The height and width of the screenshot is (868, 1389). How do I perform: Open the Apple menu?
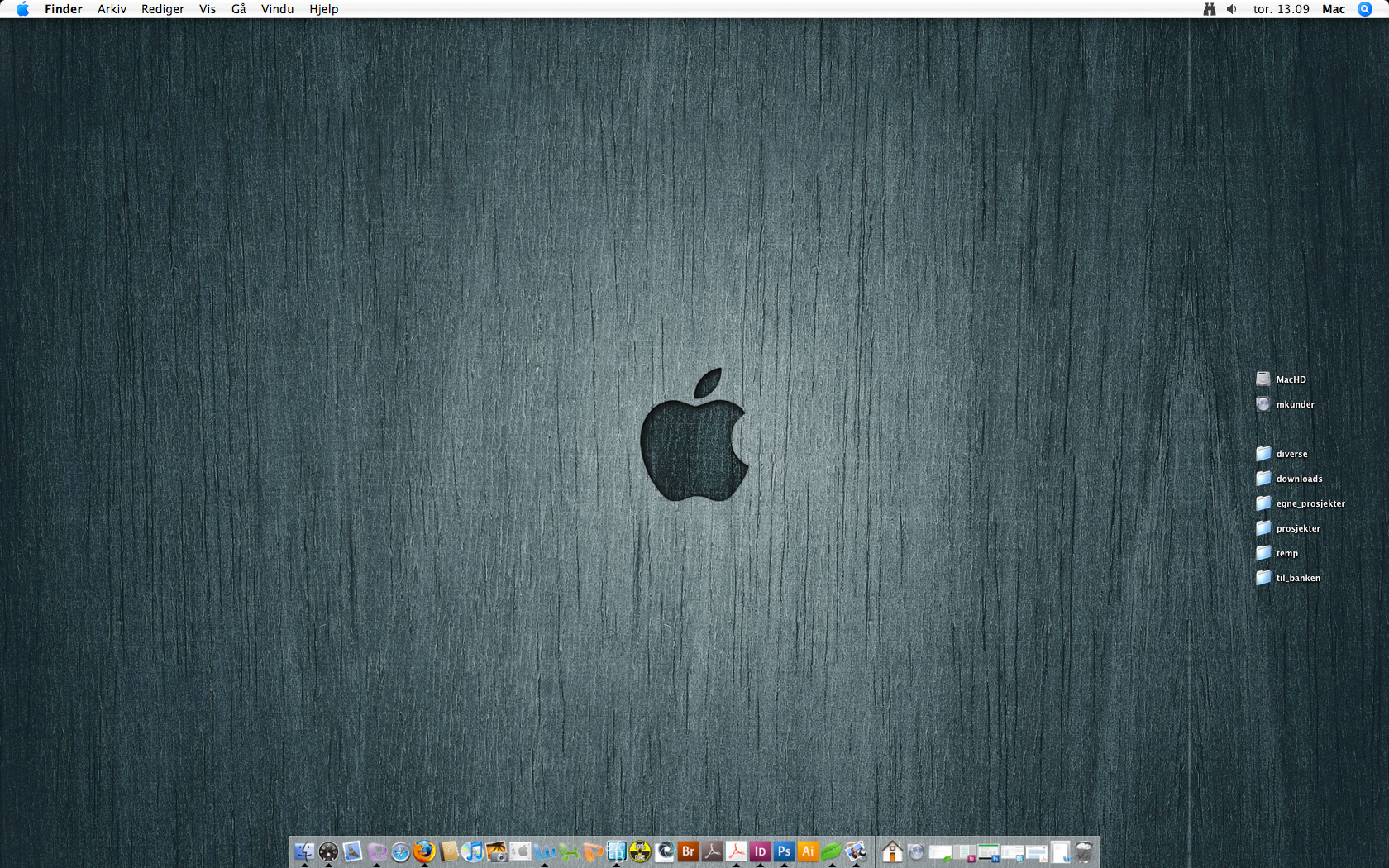point(22,9)
